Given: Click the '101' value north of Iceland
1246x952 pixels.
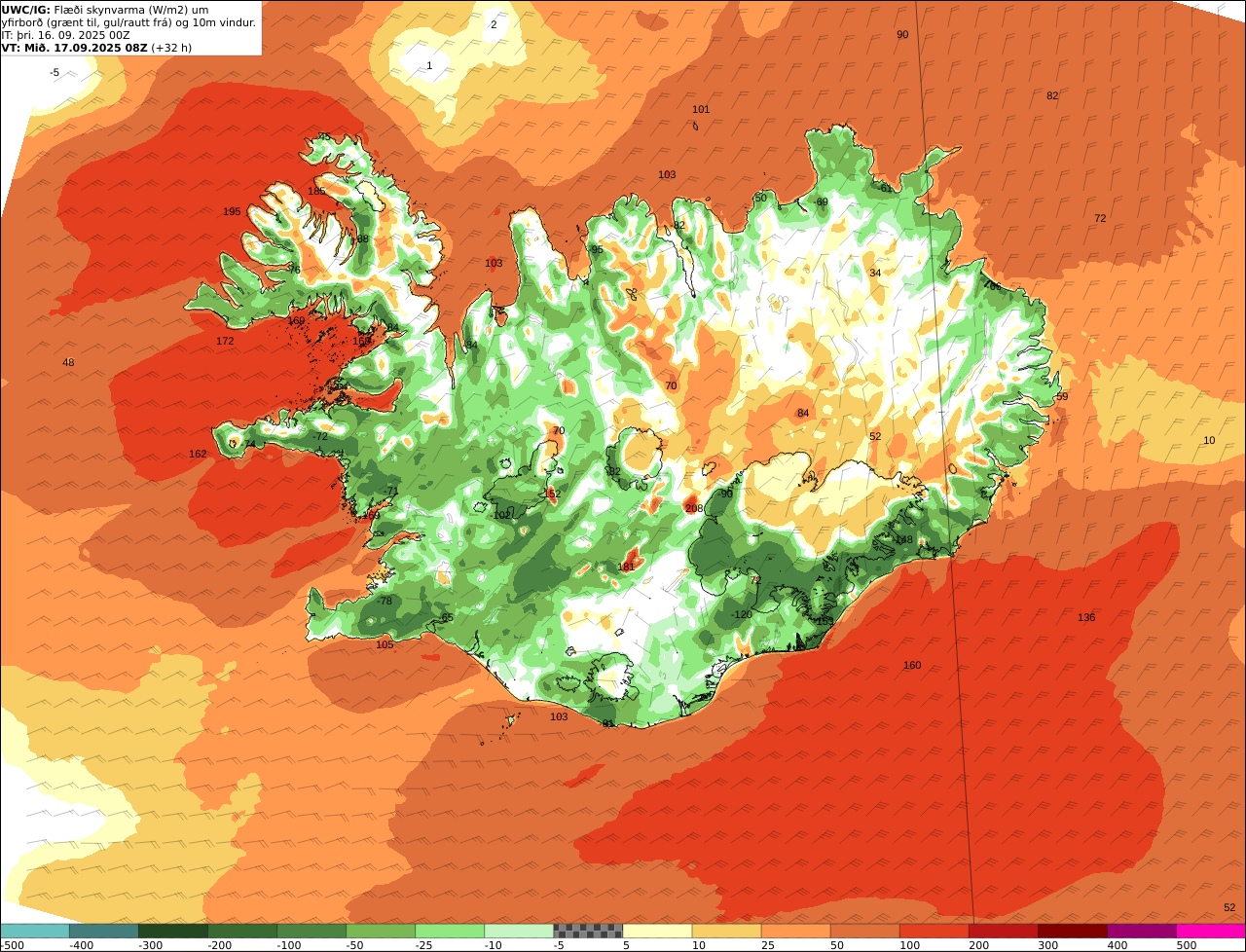Looking at the screenshot, I should 701,109.
